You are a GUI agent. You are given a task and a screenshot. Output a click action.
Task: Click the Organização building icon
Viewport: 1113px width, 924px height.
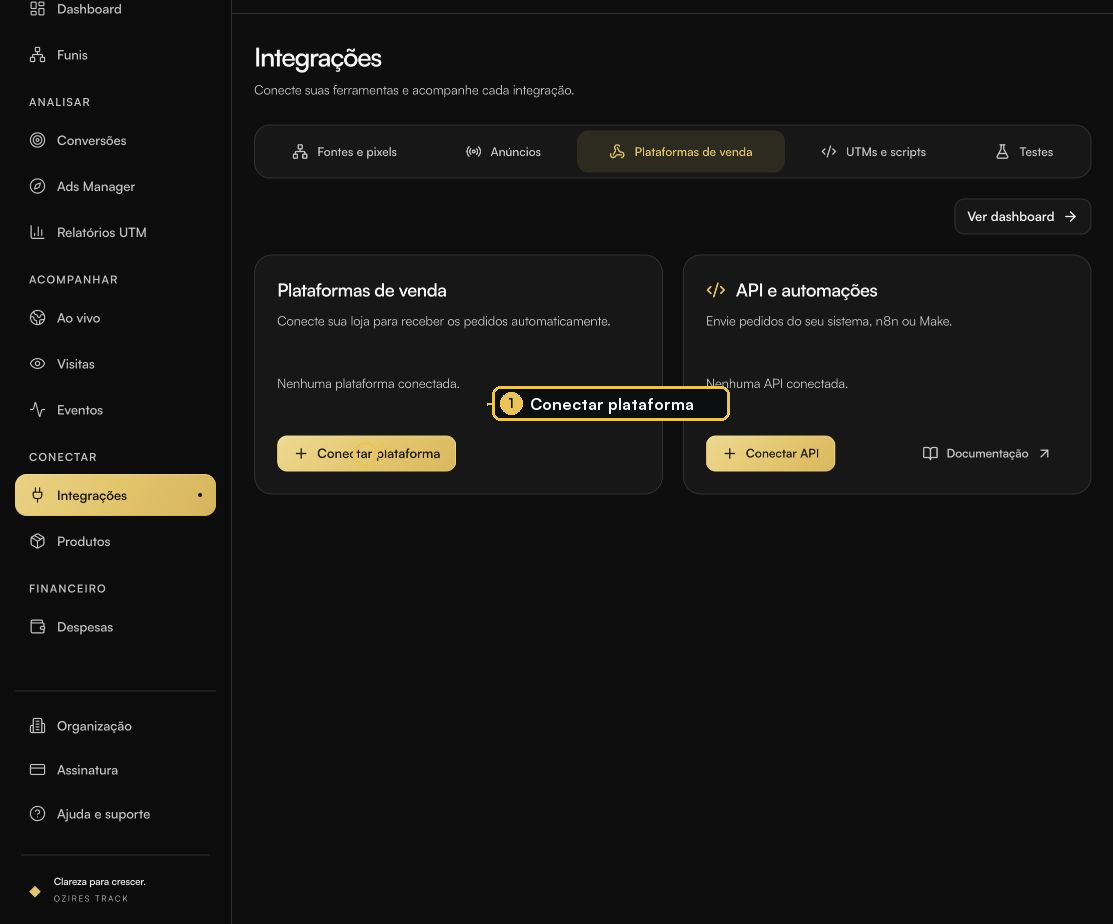tap(38, 725)
